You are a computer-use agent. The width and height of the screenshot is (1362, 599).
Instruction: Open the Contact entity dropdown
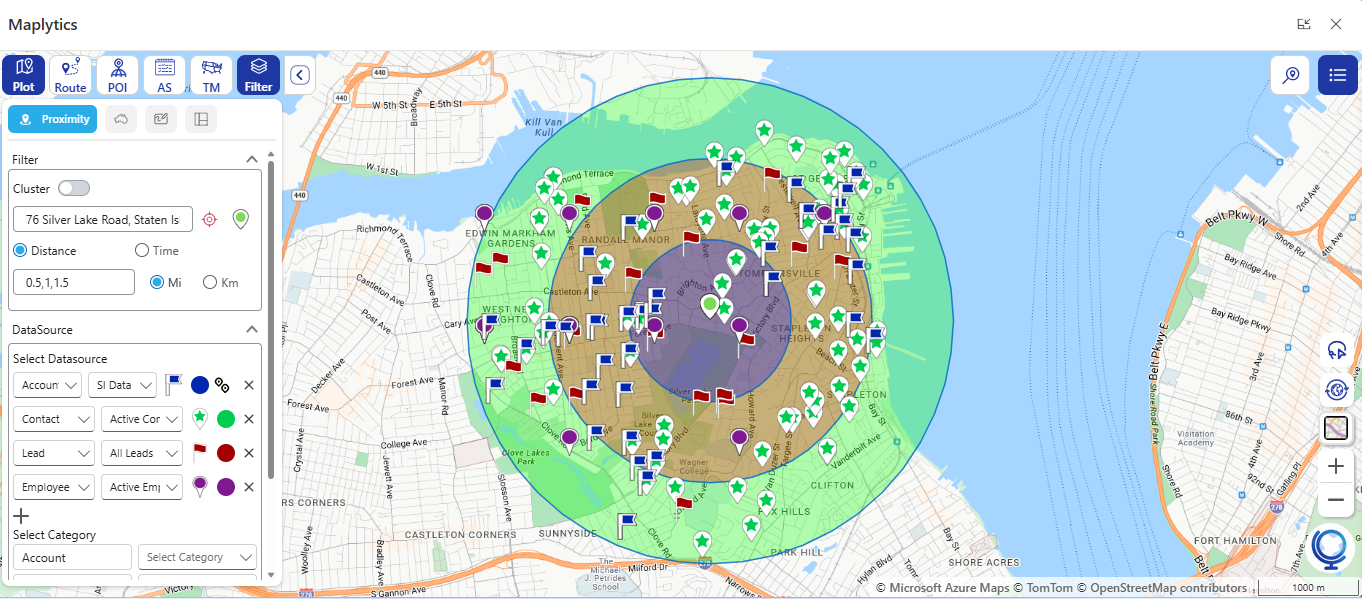[x=54, y=419]
